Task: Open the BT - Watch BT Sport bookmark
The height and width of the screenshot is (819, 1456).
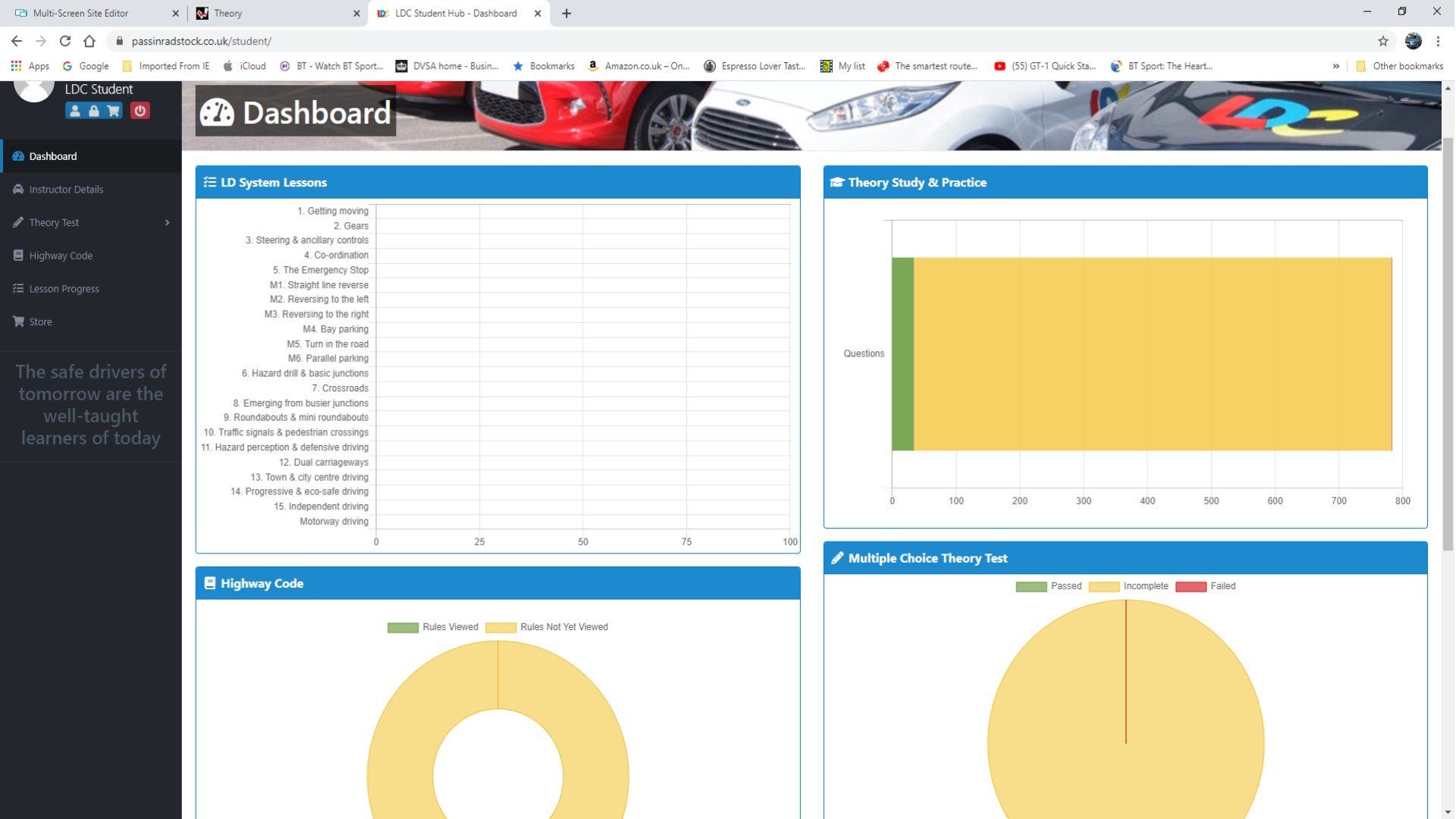Action: click(x=331, y=66)
